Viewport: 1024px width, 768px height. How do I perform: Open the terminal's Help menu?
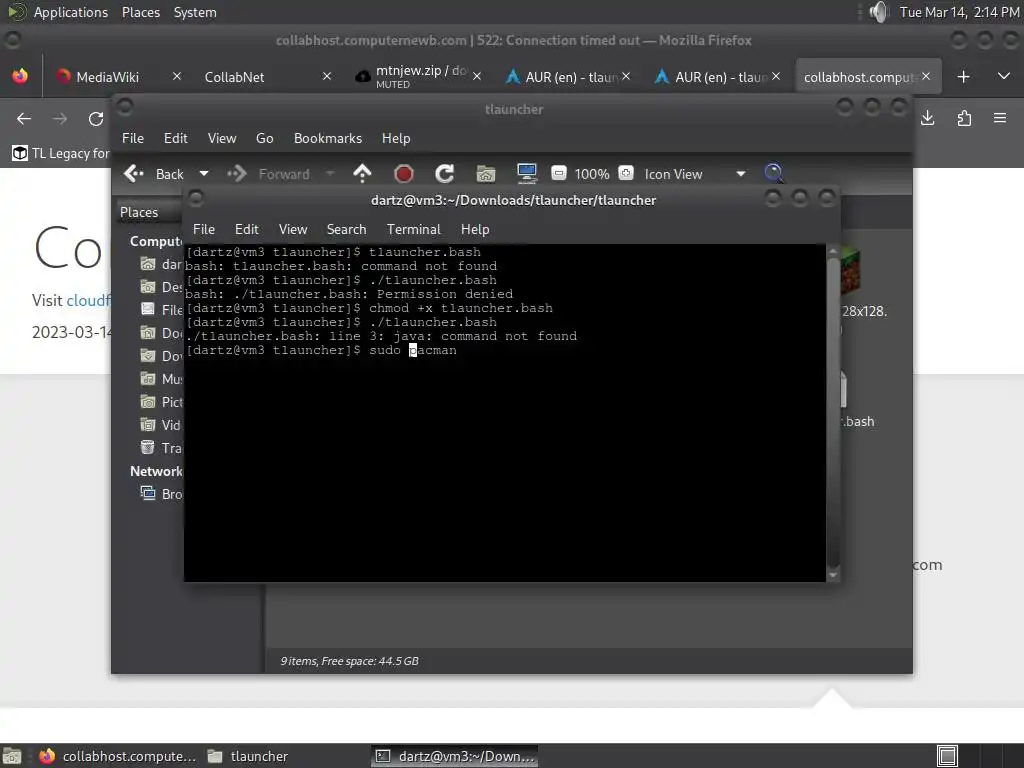coord(475,229)
